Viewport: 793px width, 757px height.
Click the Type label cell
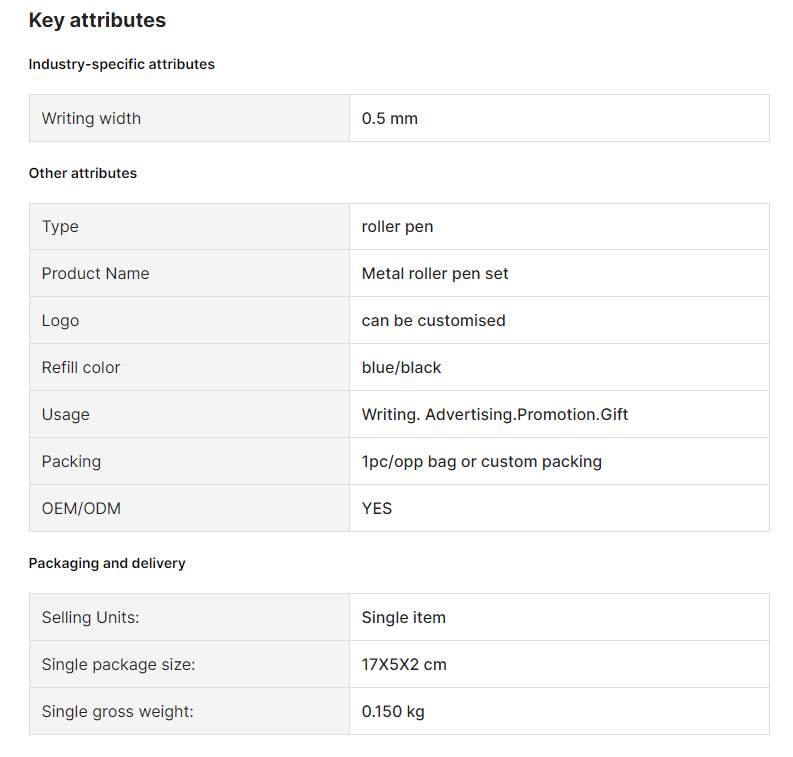(189, 227)
